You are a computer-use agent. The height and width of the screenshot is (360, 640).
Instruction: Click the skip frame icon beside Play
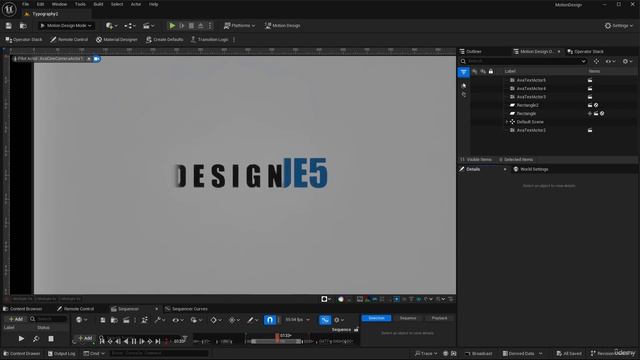tap(182, 26)
